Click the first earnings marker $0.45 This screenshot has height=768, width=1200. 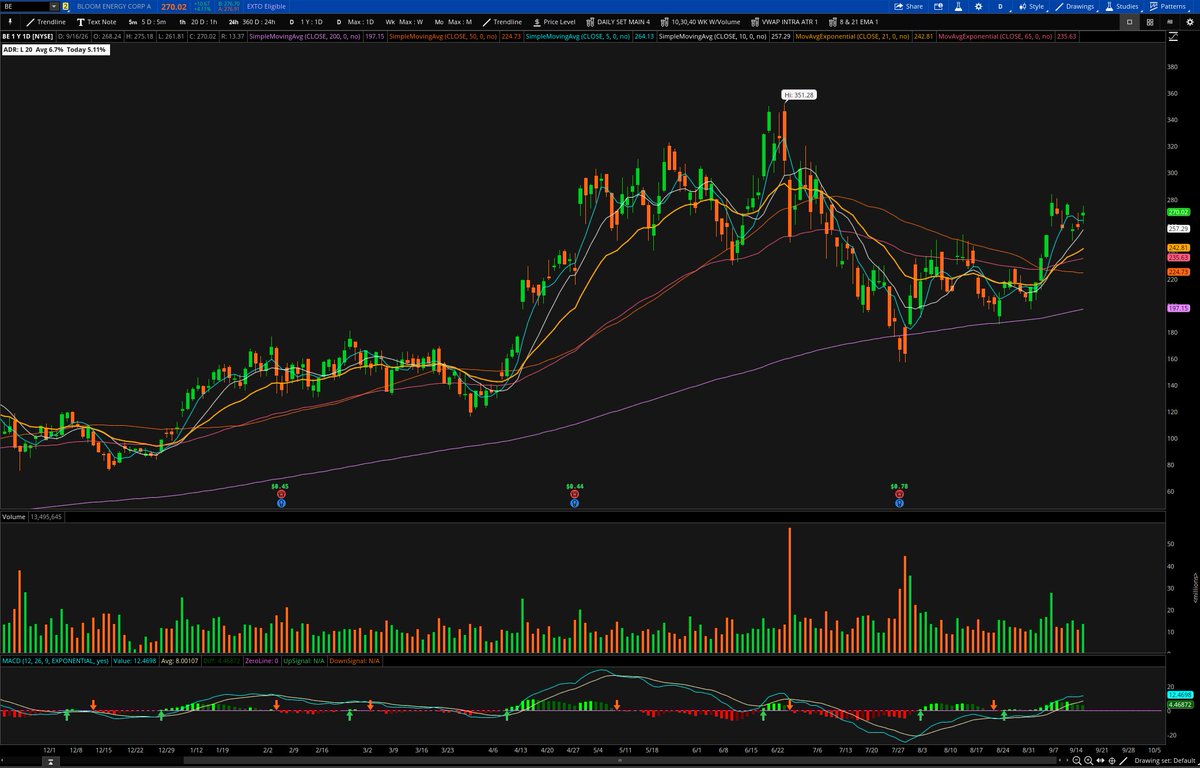(x=281, y=488)
